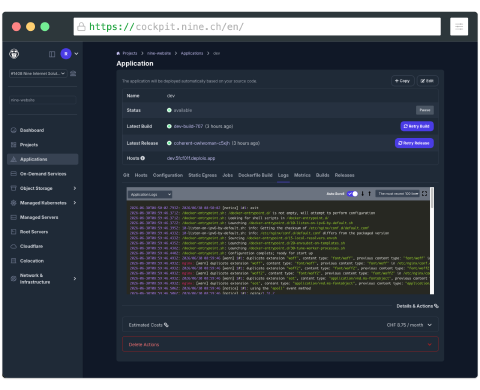480x390 pixels.
Task: Click the browser menu icon beside the address bar
Action: [x=459, y=27]
